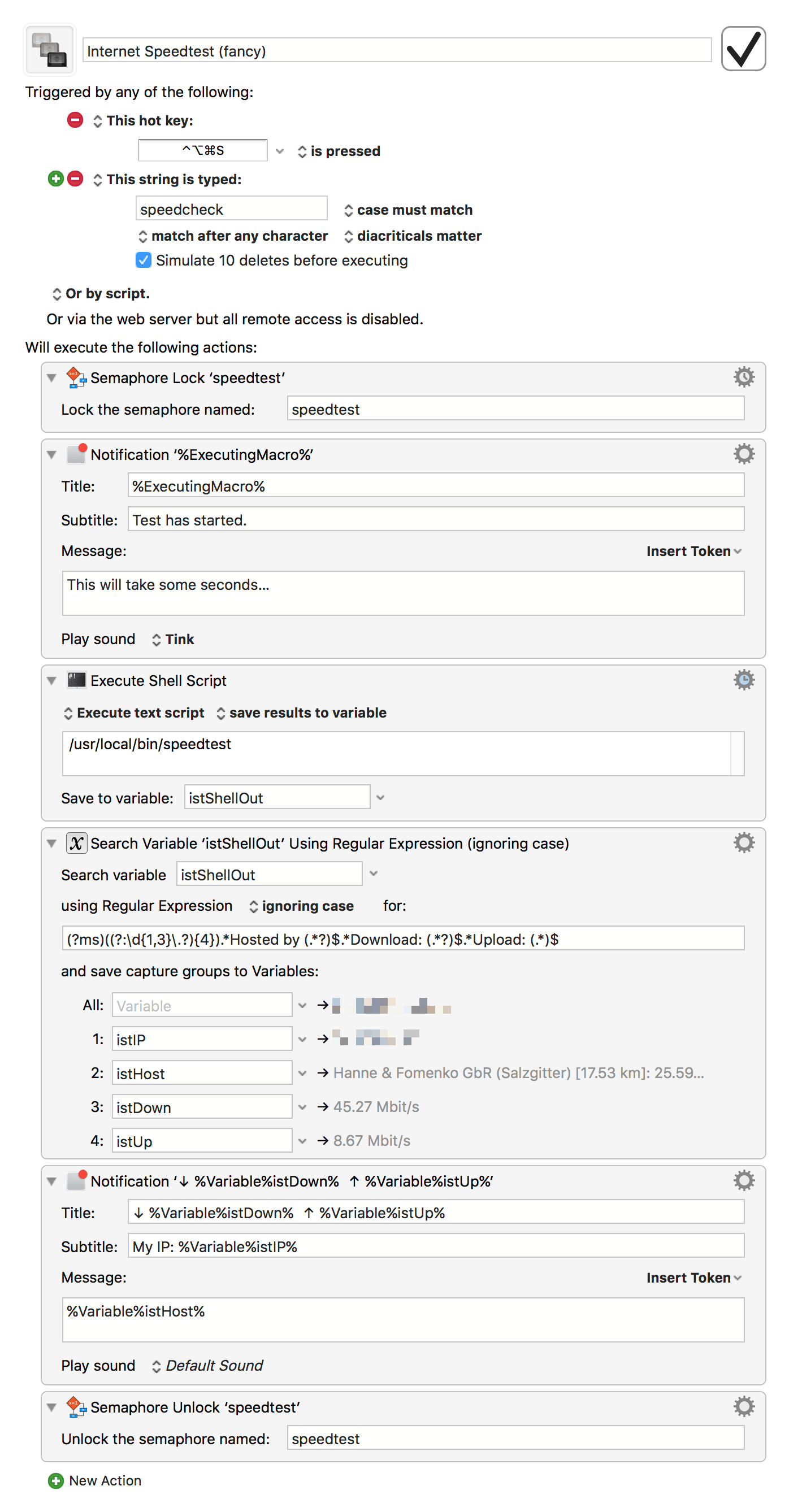
Task: Open gear menu of Execute Shell Script
Action: pyautogui.click(x=744, y=680)
